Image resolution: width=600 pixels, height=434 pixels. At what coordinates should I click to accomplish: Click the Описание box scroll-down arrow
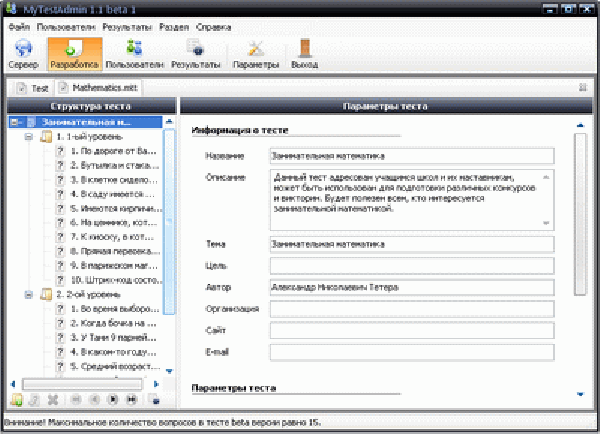[546, 223]
